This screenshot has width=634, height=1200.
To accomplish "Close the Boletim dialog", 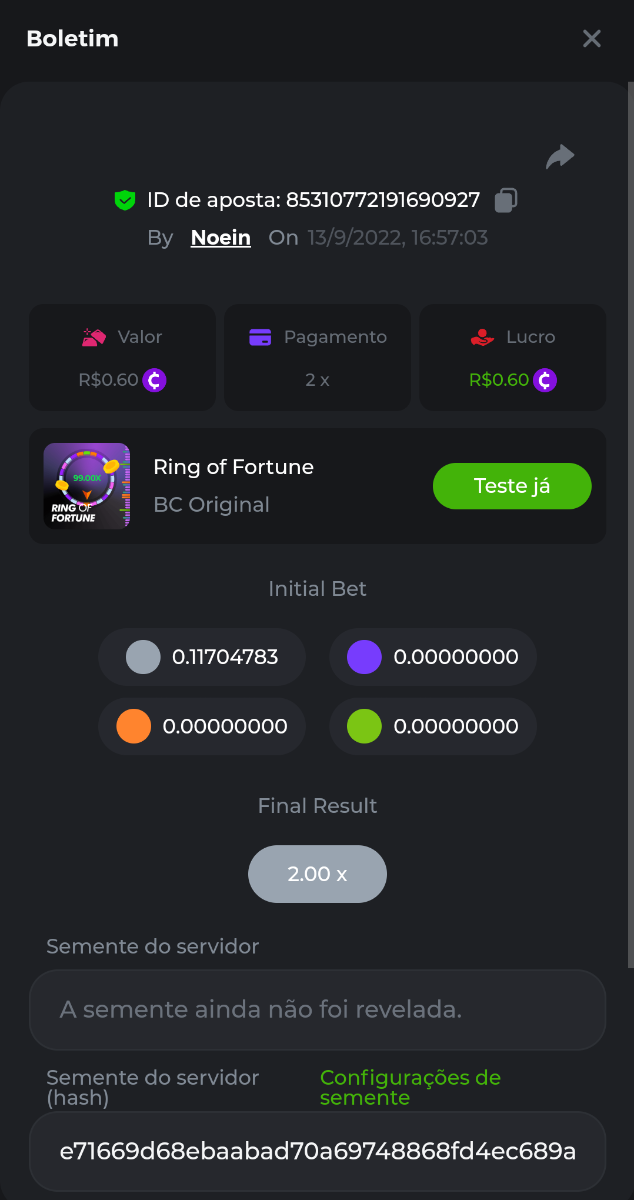I will pyautogui.click(x=592, y=39).
